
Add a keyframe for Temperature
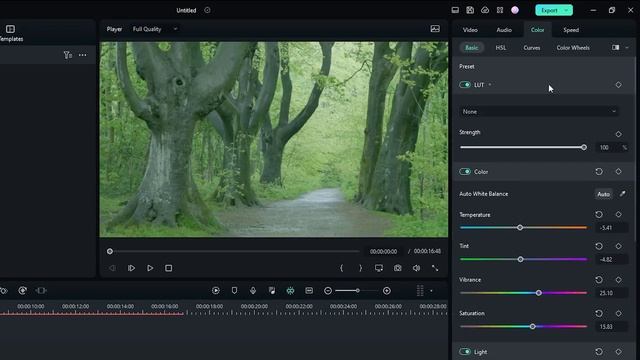(618, 214)
